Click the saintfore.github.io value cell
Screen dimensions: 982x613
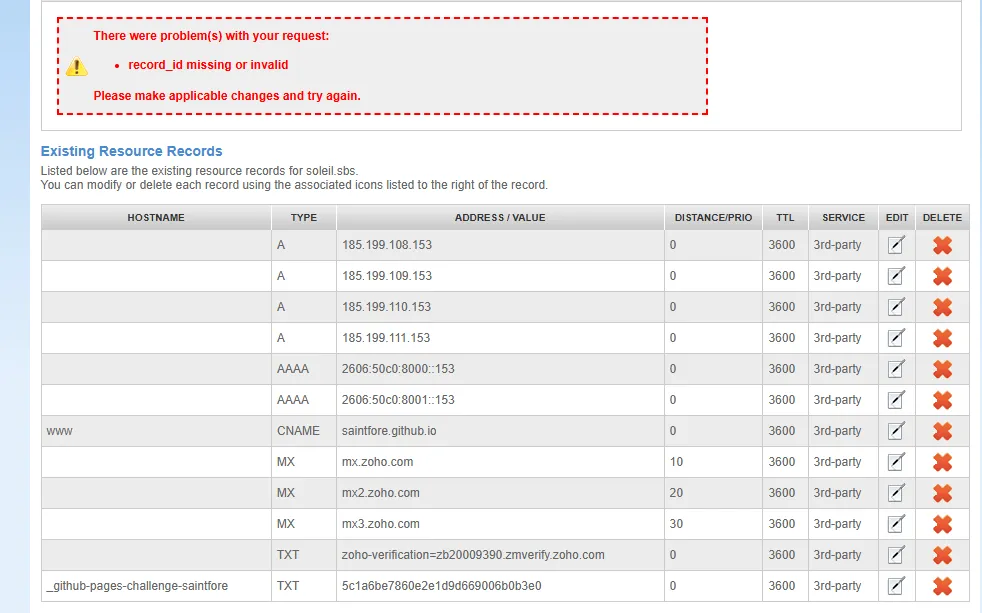click(389, 431)
